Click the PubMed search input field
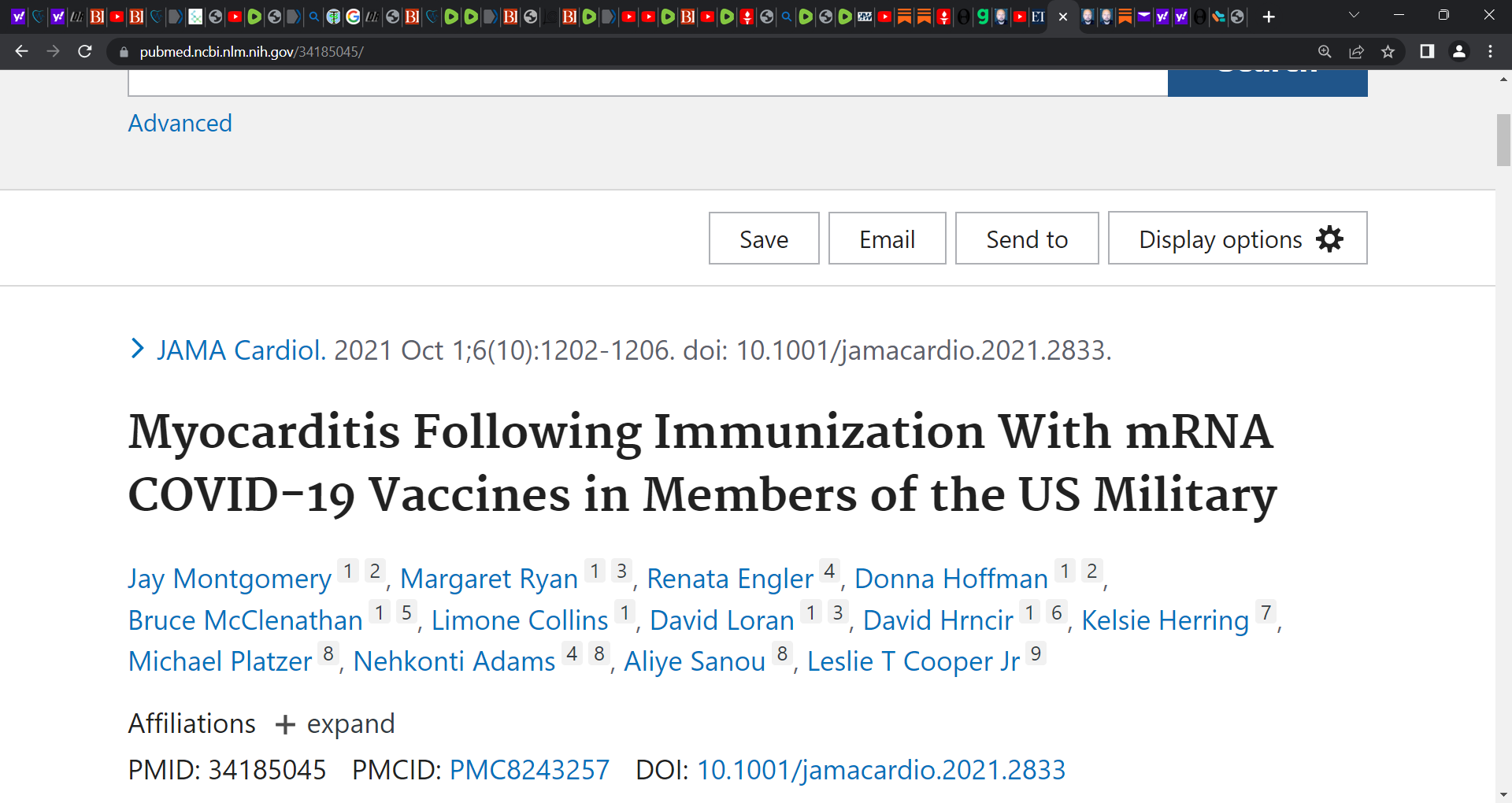 647,83
